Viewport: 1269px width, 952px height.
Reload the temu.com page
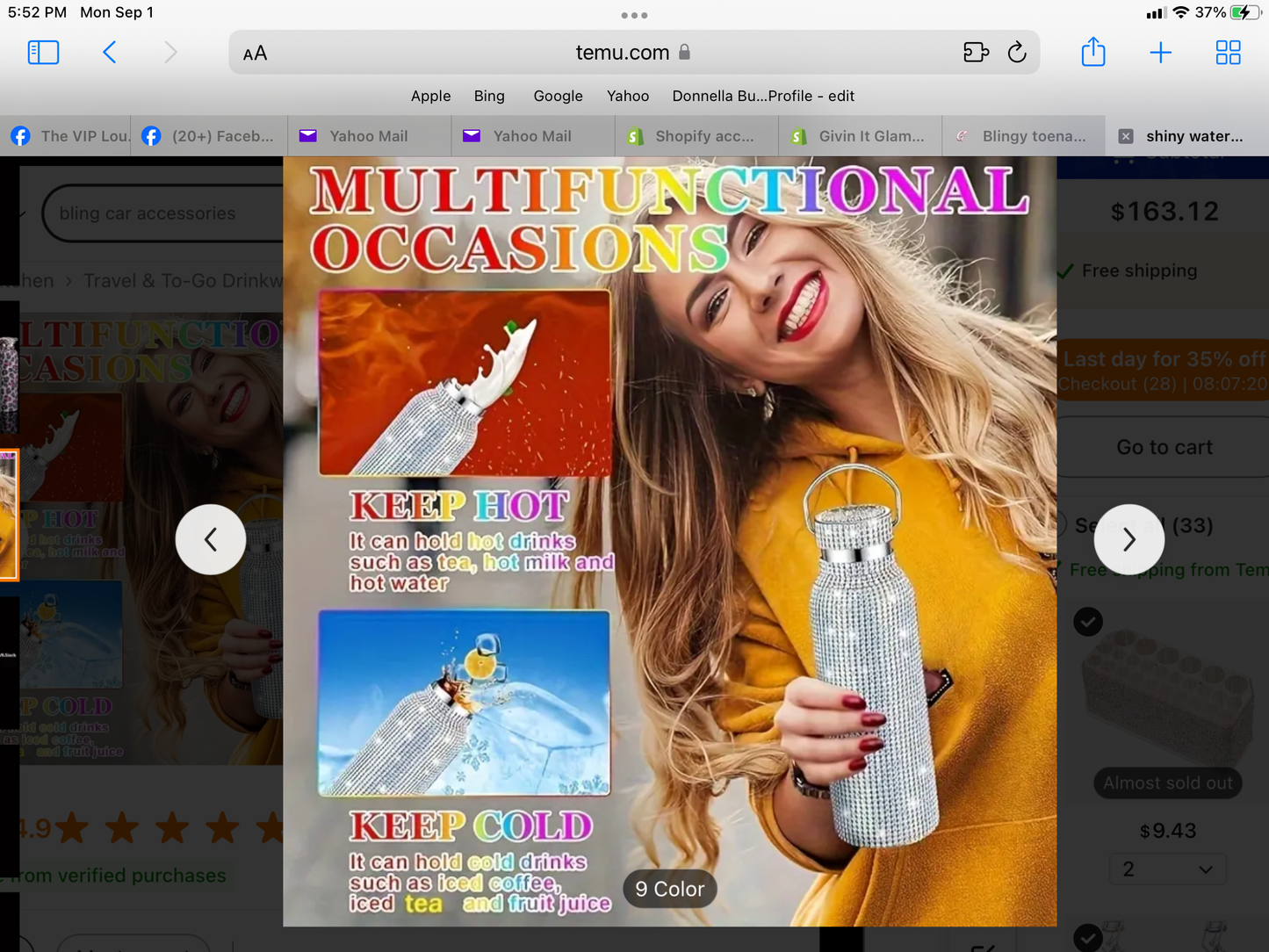coord(1017,53)
